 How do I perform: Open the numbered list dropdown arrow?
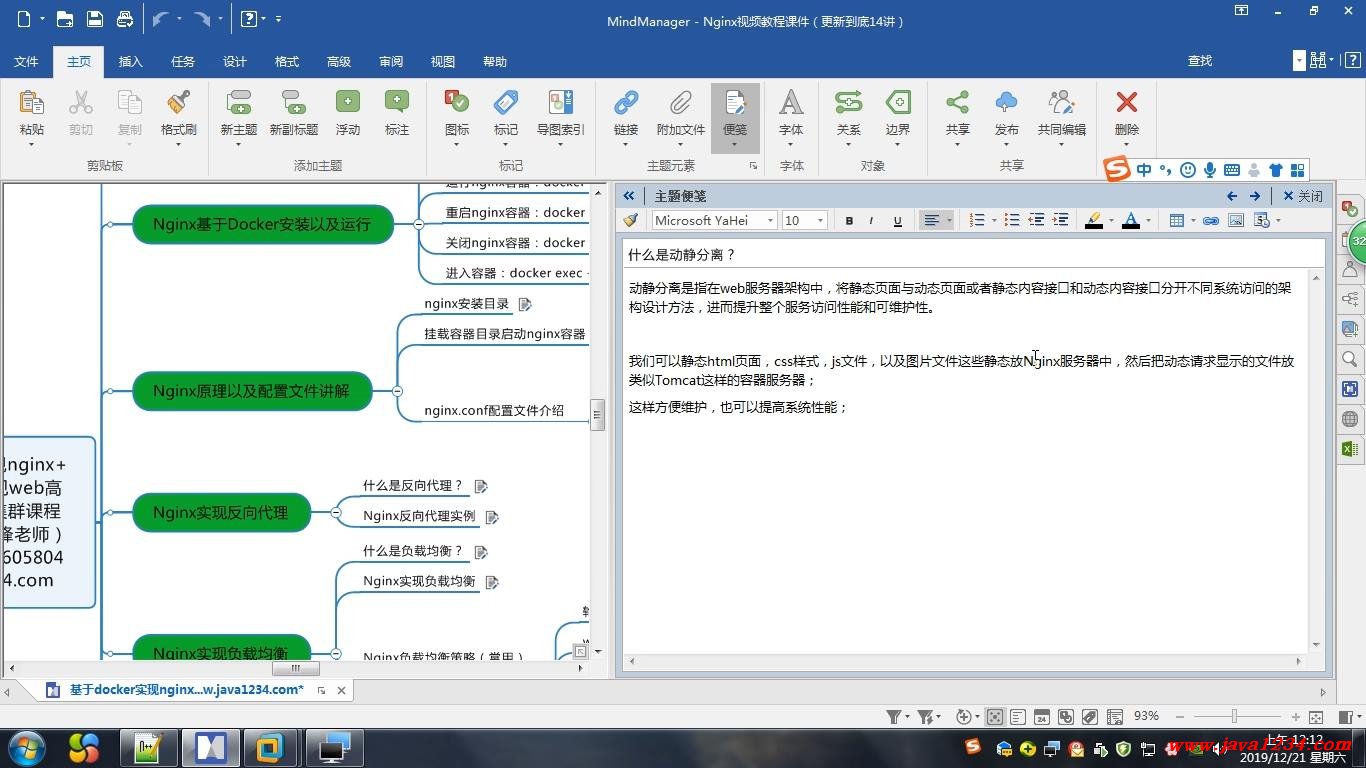993,220
